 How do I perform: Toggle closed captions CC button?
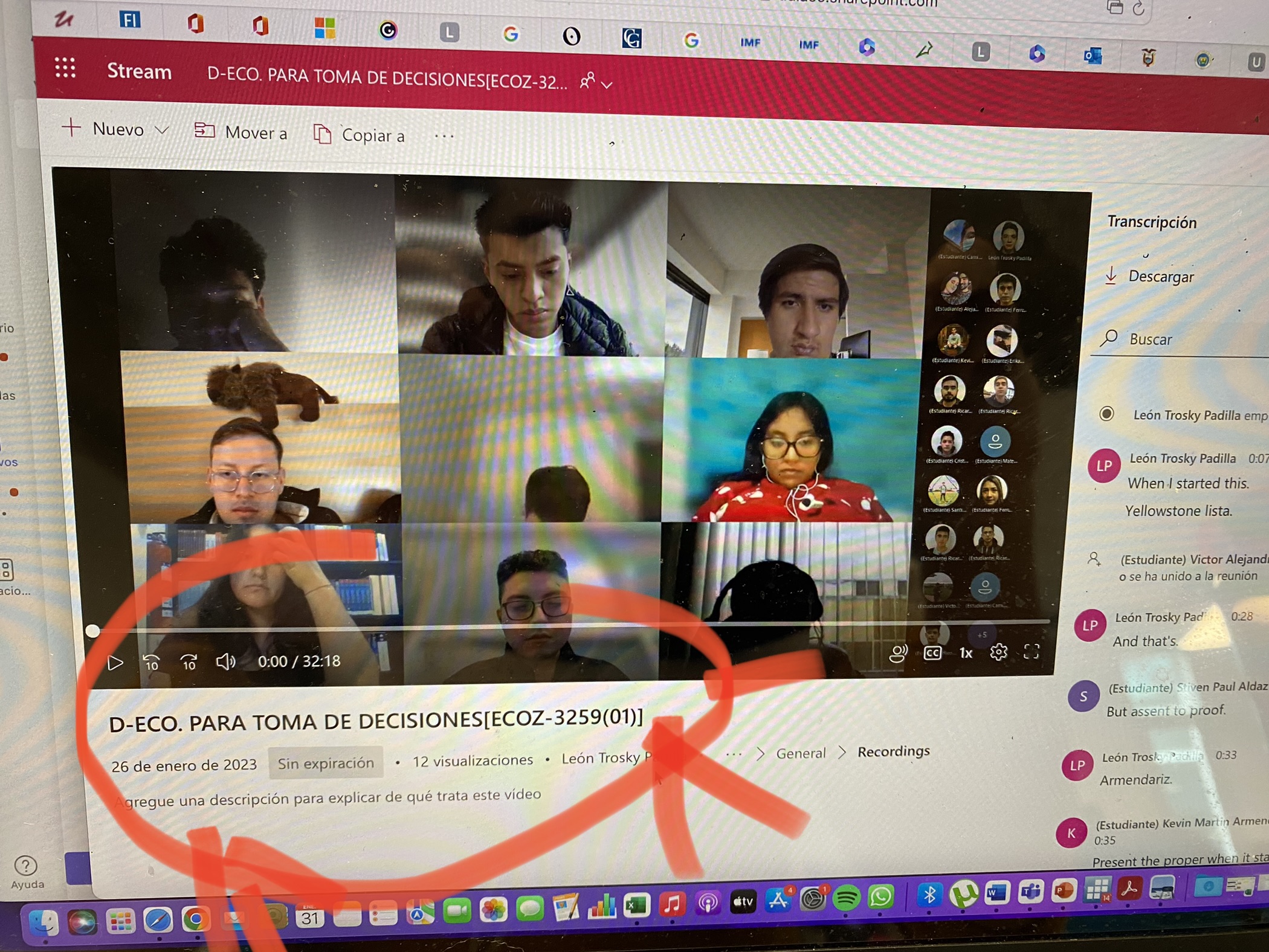[932, 653]
